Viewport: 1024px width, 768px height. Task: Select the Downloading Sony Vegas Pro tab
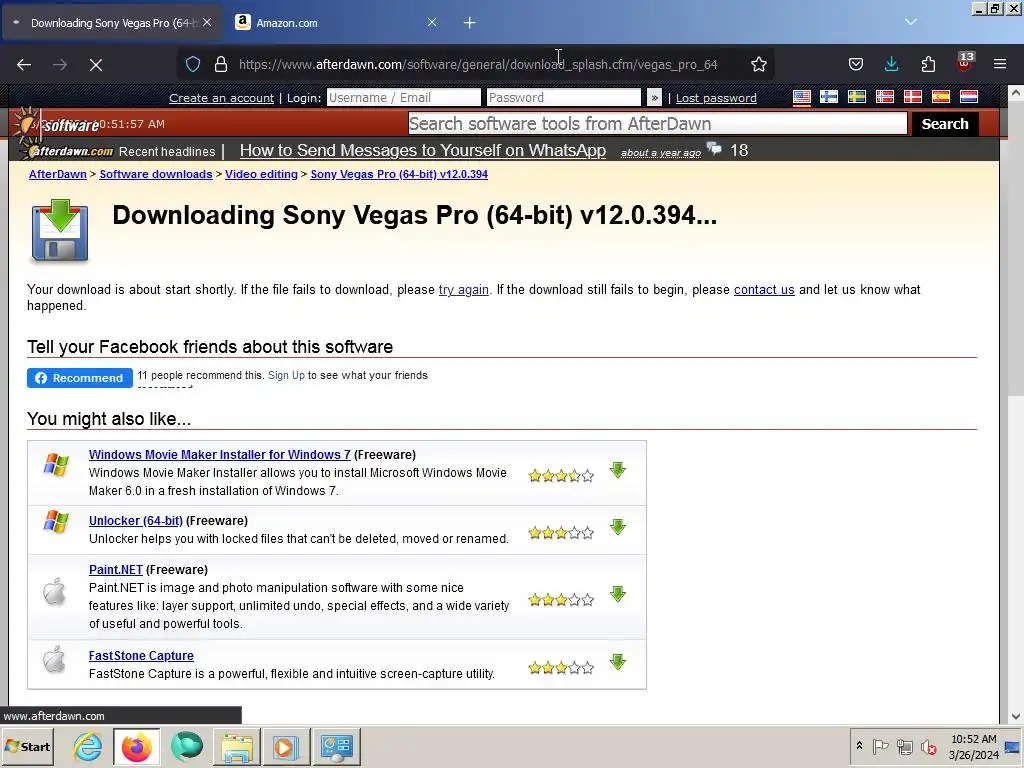pyautogui.click(x=112, y=22)
